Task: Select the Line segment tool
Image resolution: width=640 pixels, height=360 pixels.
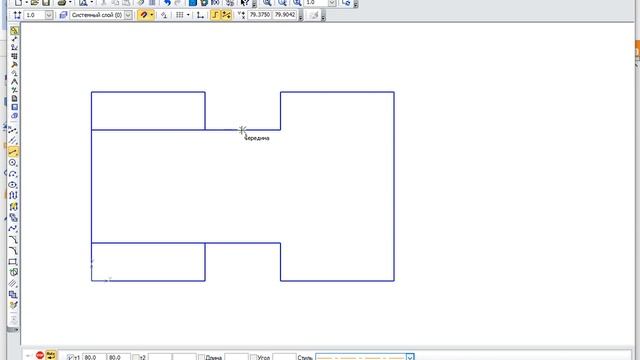Action: click(13, 152)
